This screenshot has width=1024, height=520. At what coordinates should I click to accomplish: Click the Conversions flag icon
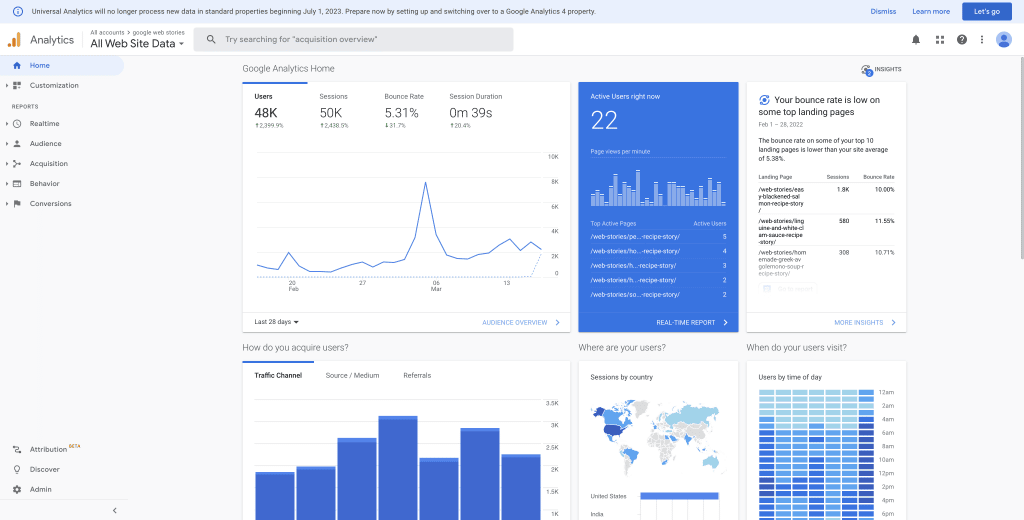pos(17,204)
